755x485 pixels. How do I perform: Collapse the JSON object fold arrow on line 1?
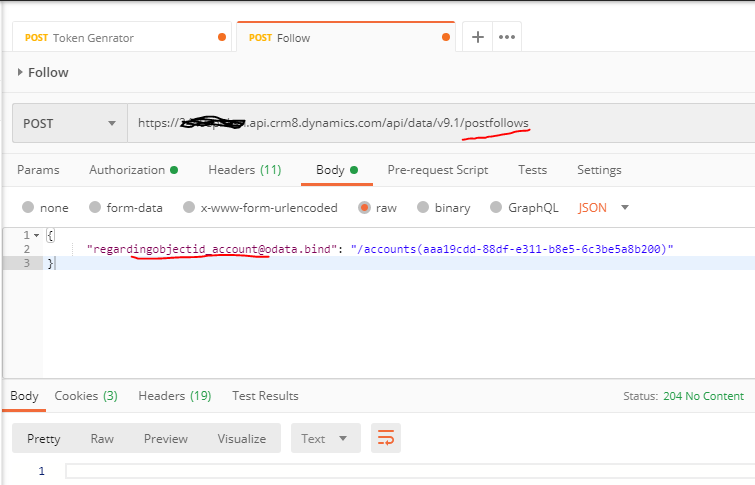(x=37, y=236)
